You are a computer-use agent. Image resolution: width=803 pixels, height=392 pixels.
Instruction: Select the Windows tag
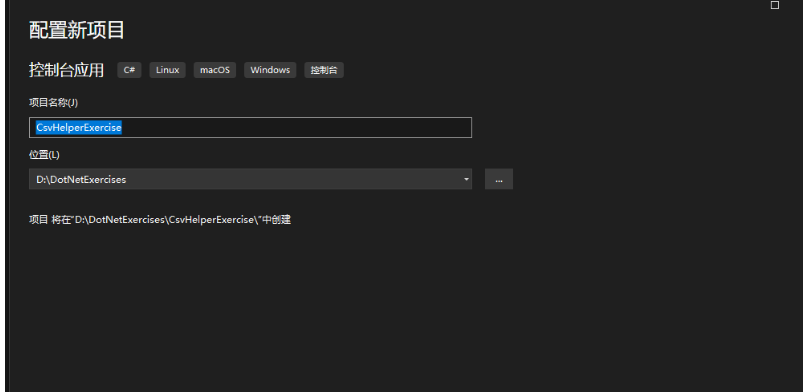270,70
